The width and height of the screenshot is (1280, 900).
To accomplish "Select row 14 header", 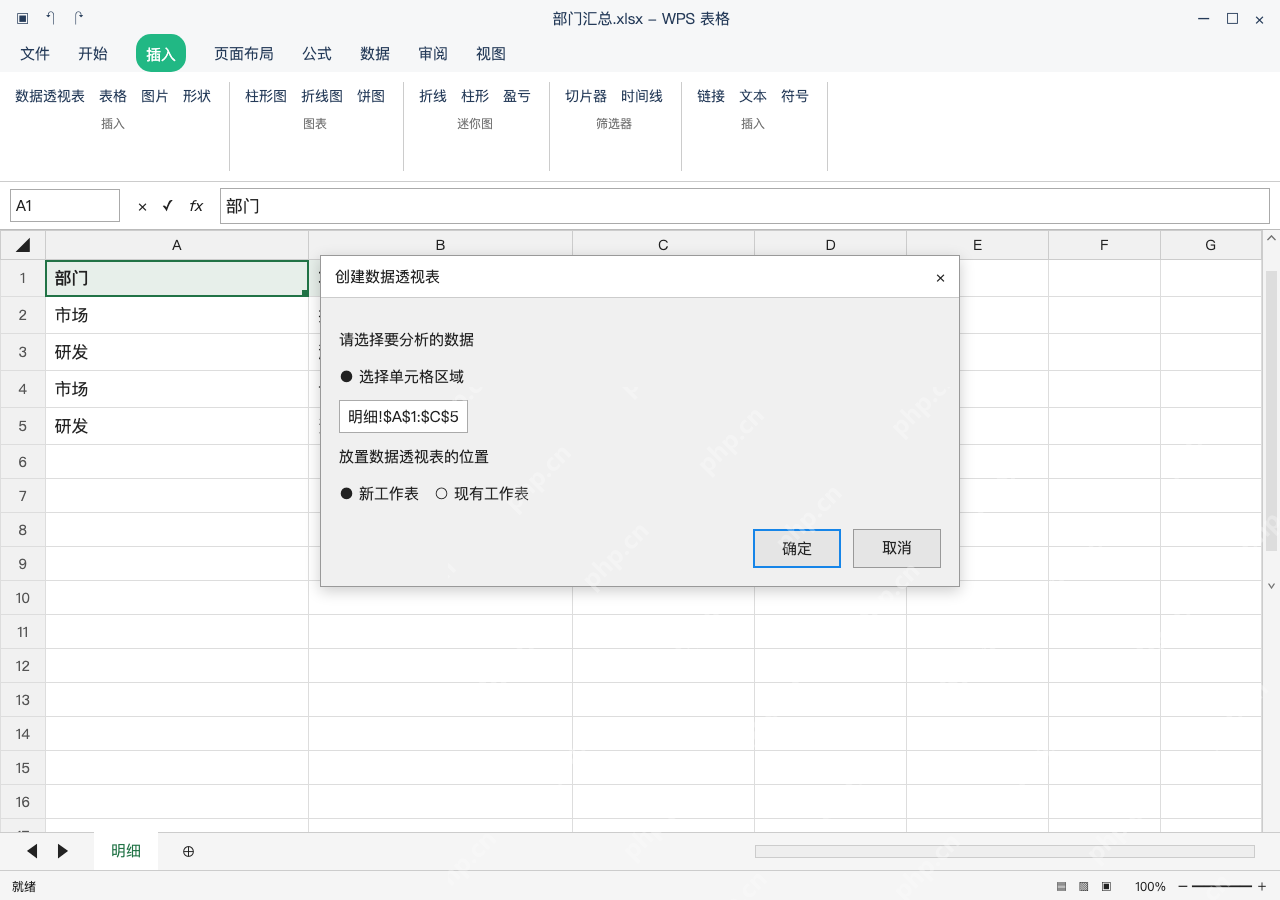I will click(x=23, y=734).
